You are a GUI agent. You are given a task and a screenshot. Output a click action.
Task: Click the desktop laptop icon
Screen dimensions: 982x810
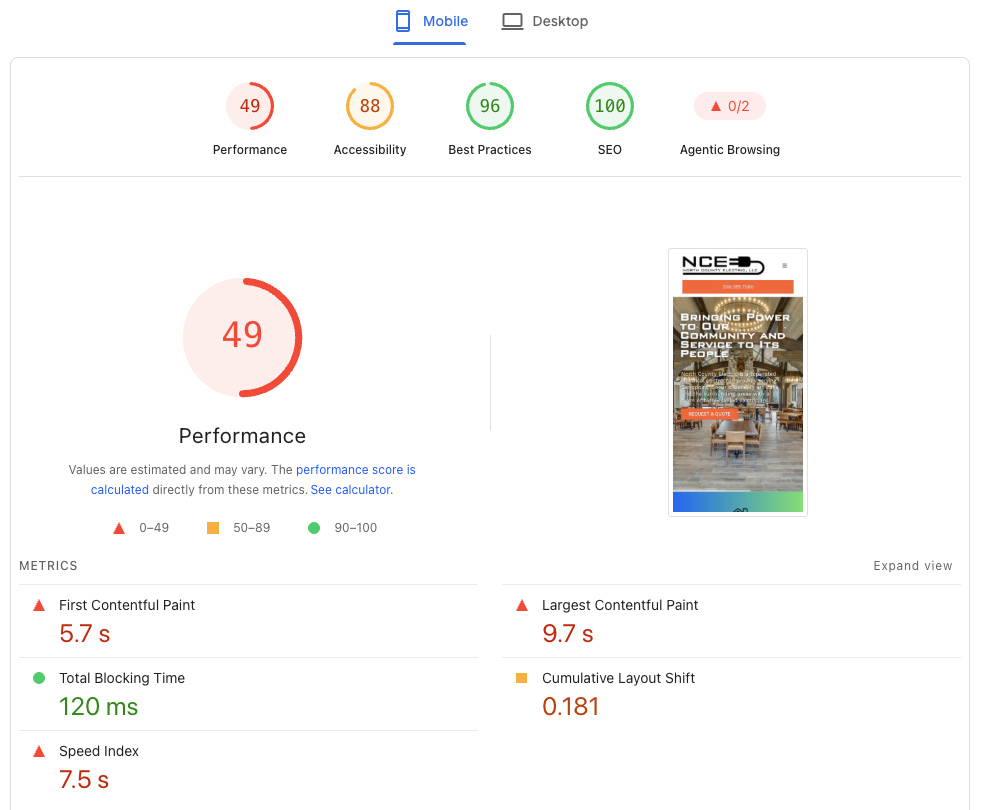coord(512,21)
